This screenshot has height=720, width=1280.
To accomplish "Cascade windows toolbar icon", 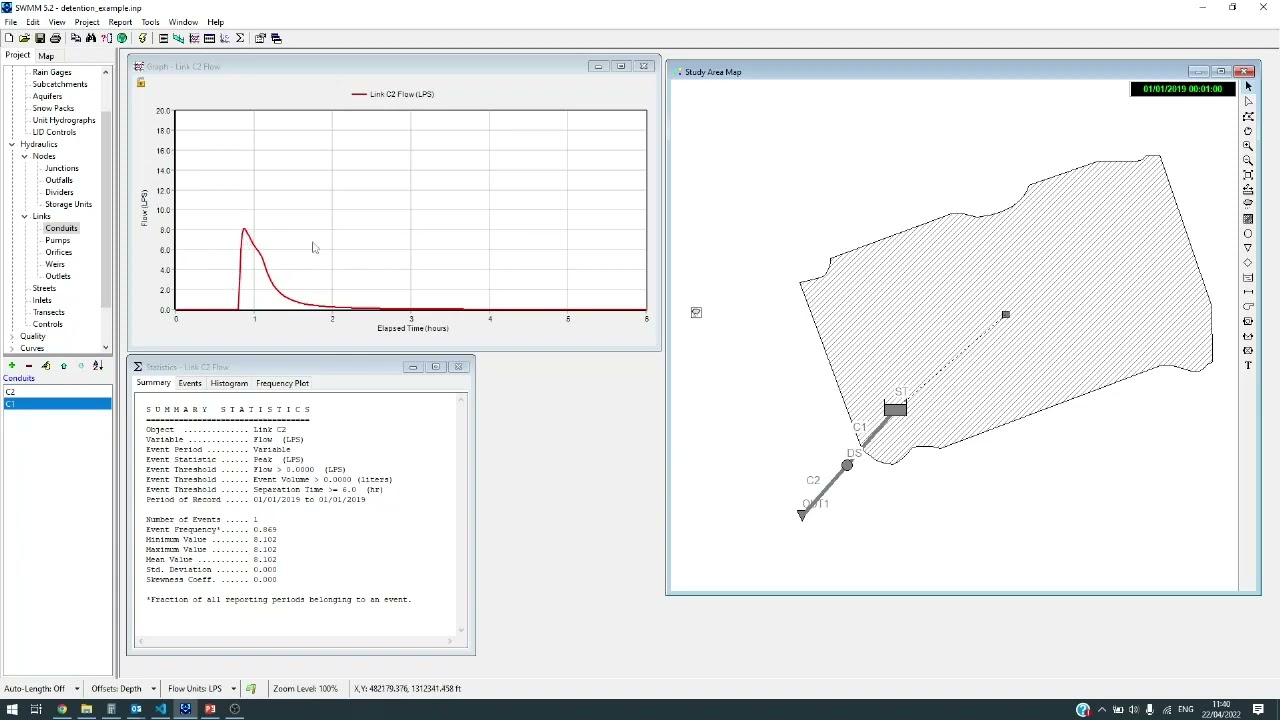I will pyautogui.click(x=276, y=38).
